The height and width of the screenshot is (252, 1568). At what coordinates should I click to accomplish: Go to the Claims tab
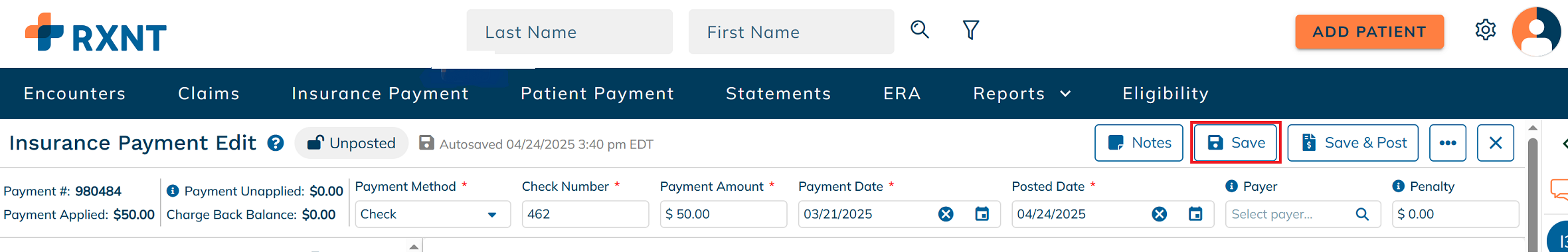[x=209, y=94]
